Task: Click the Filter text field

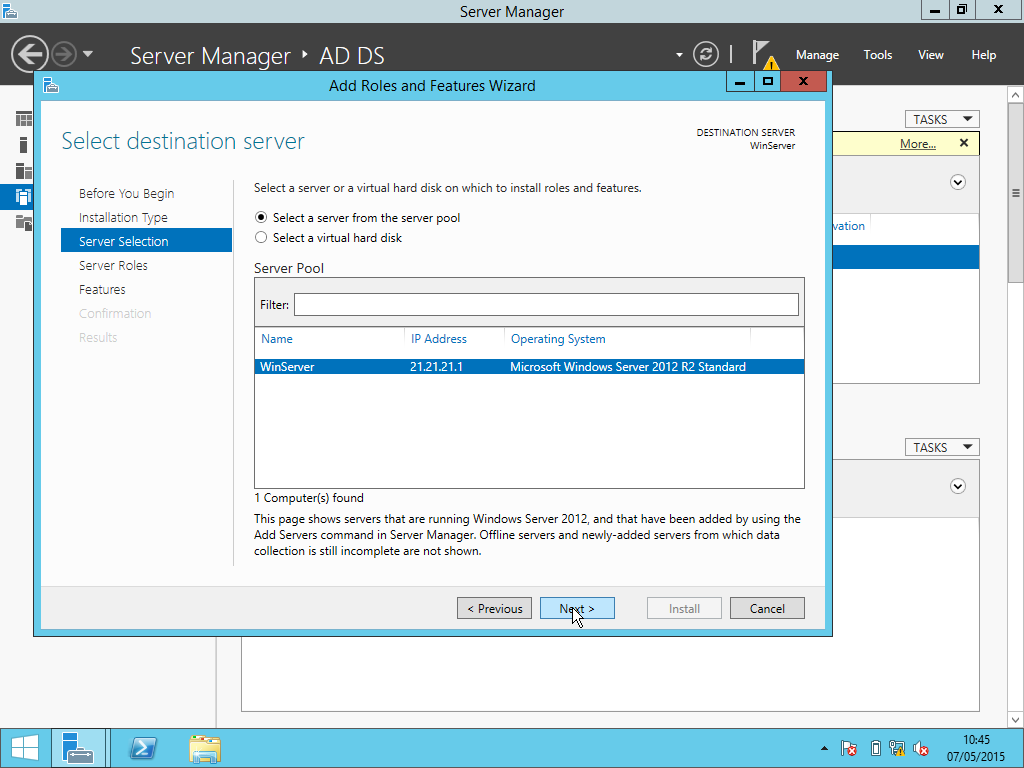Action: [546, 304]
